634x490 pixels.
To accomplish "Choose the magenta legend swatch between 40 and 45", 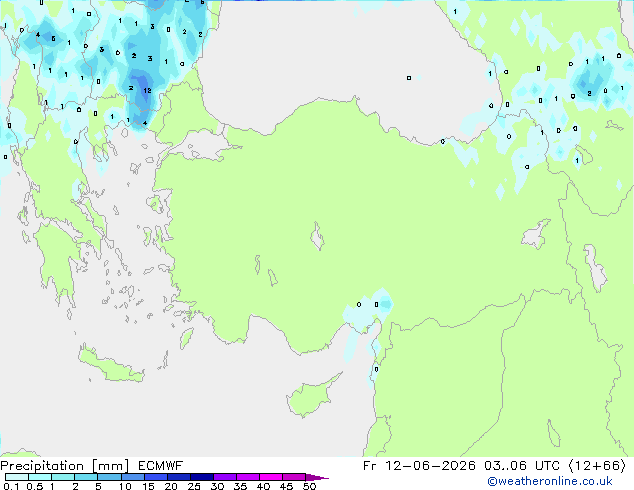I will click(271, 477).
